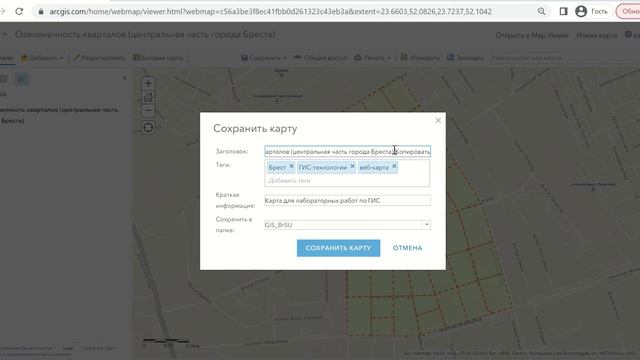Click the browser address bar URL
Viewport: 640px width, 360px height.
(x=271, y=11)
